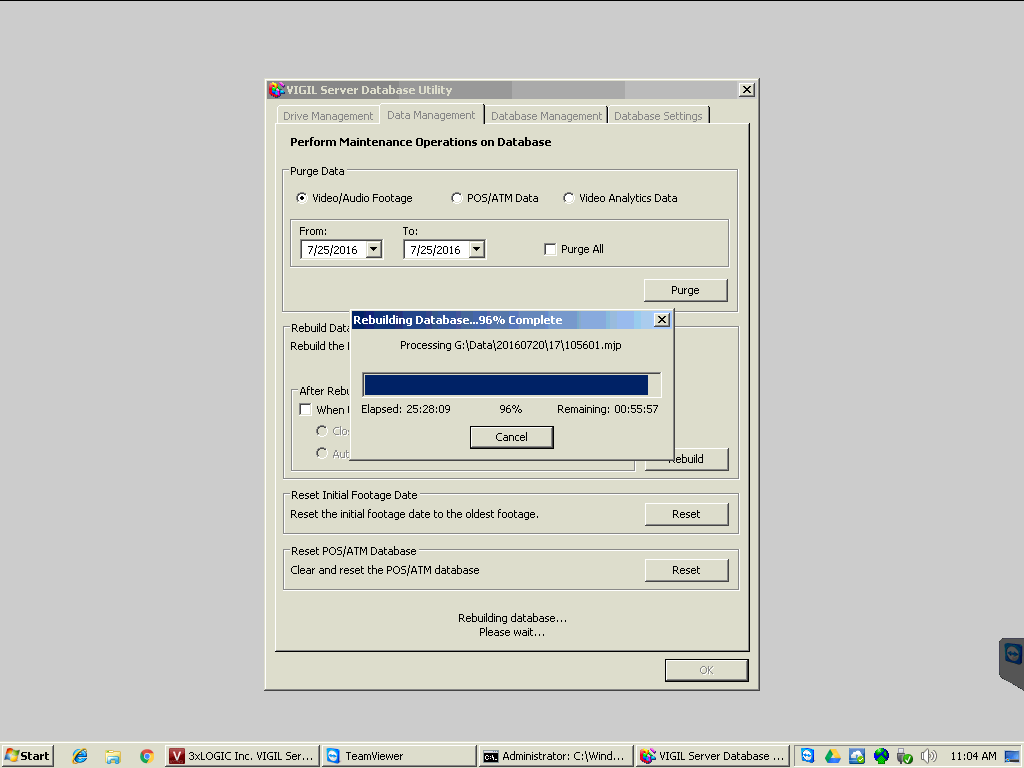Close the Rebuilding Database progress dialog

click(662, 319)
